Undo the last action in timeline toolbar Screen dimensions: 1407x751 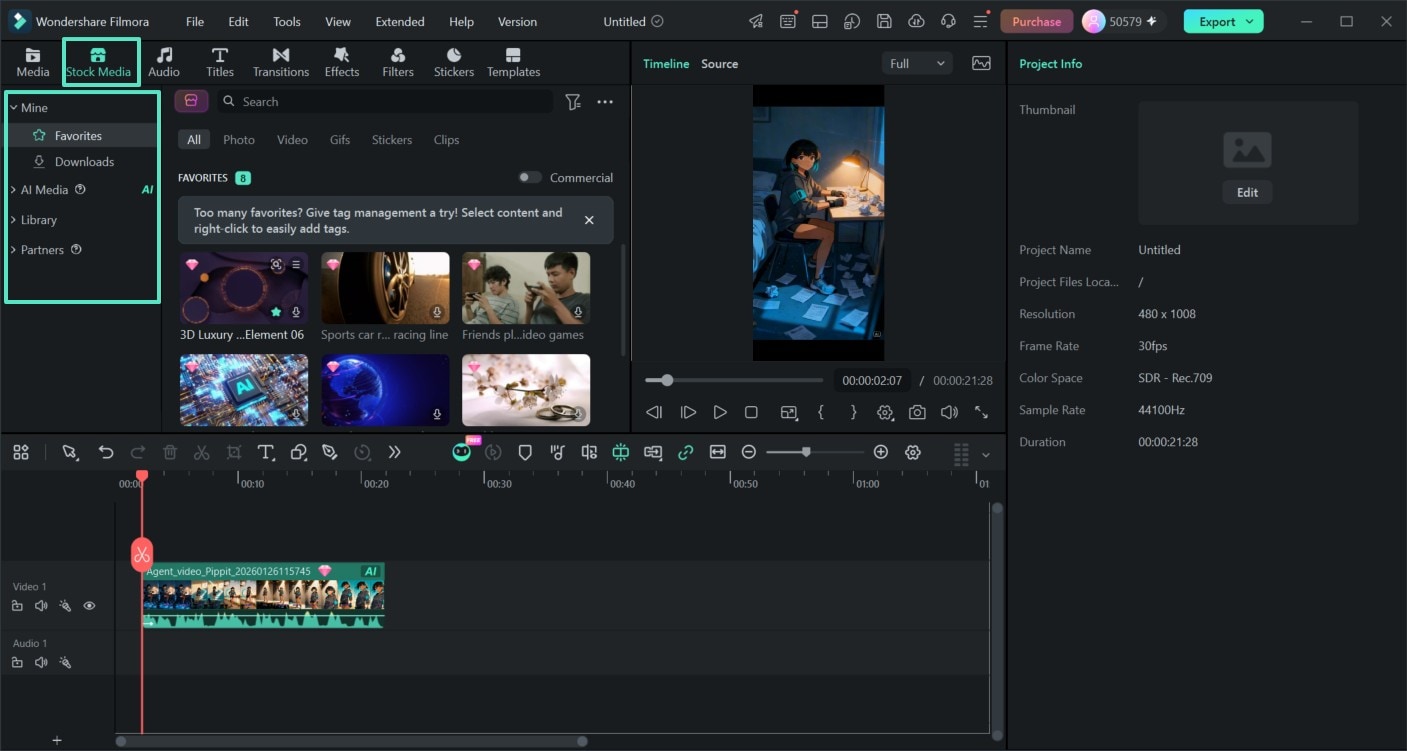point(106,452)
